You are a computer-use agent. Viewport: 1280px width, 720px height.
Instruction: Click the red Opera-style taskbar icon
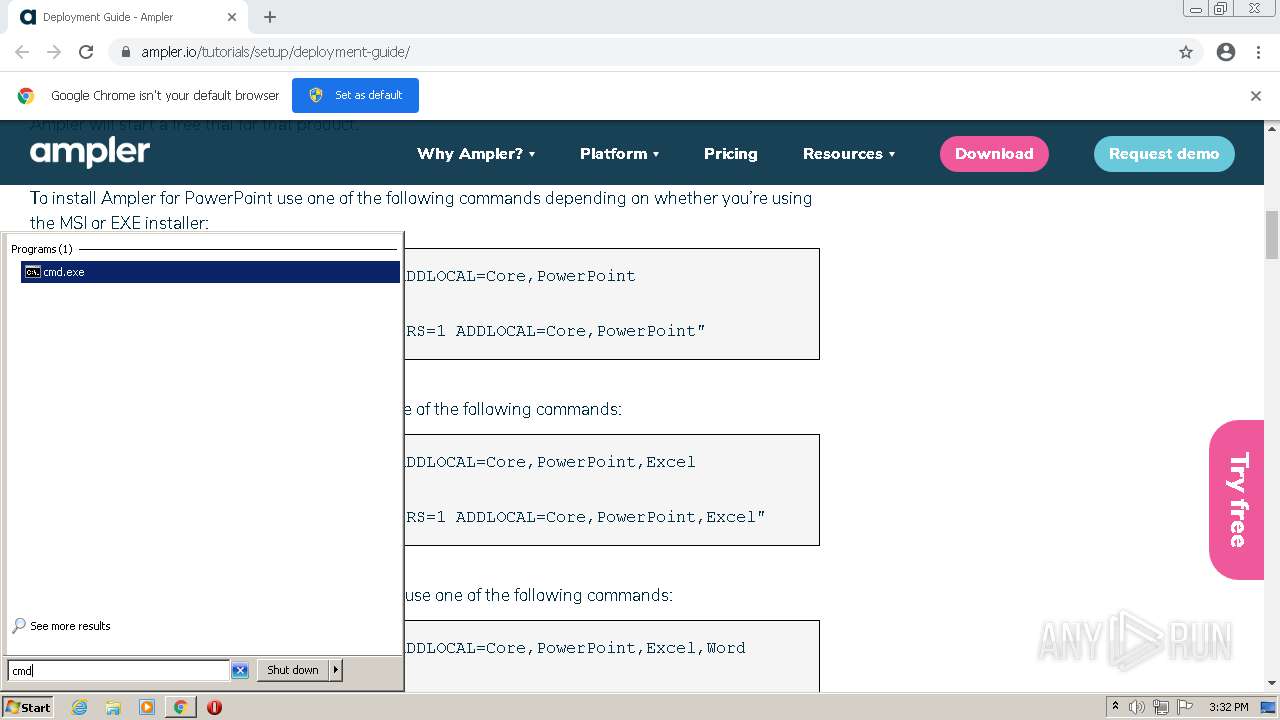click(x=214, y=707)
